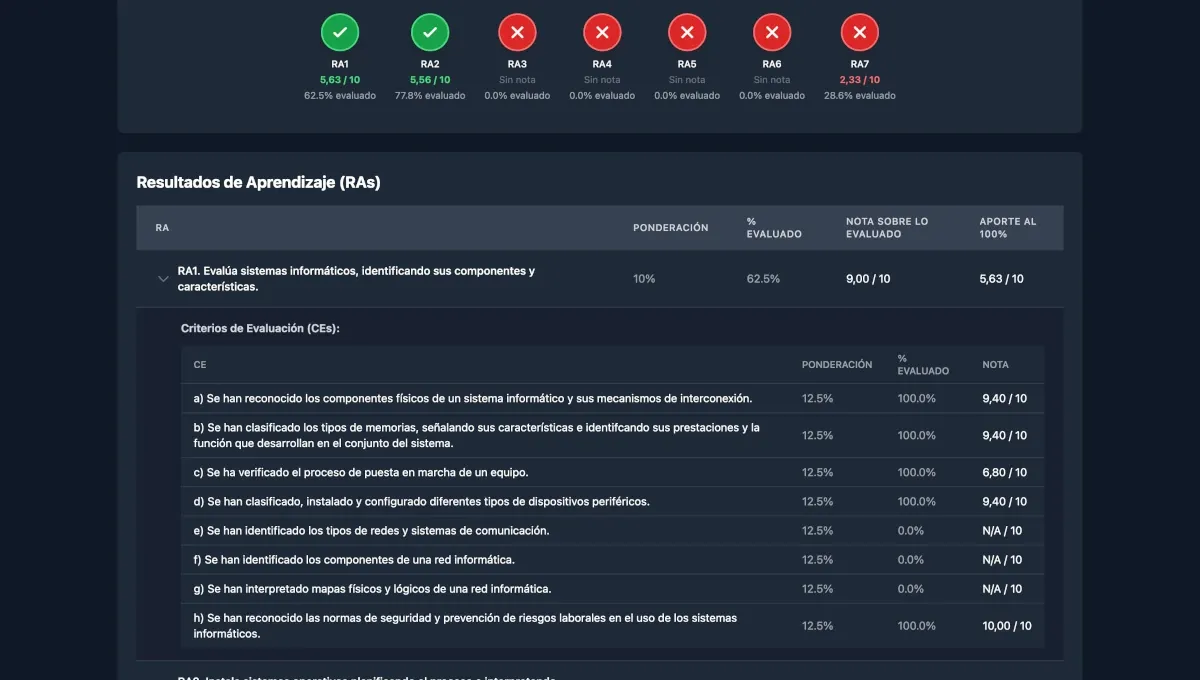Click the red X icon above RA7
Image resolution: width=1200 pixels, height=680 pixels.
coord(859,31)
